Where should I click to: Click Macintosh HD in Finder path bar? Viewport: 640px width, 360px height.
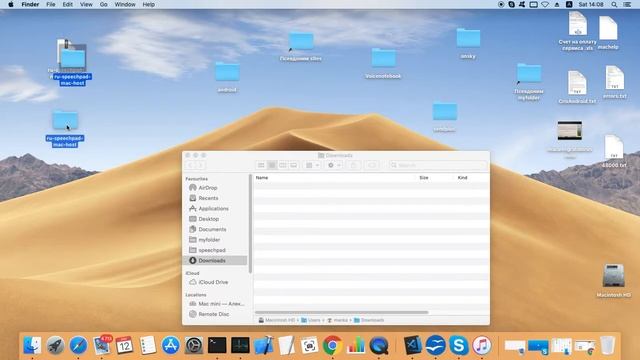(277, 320)
